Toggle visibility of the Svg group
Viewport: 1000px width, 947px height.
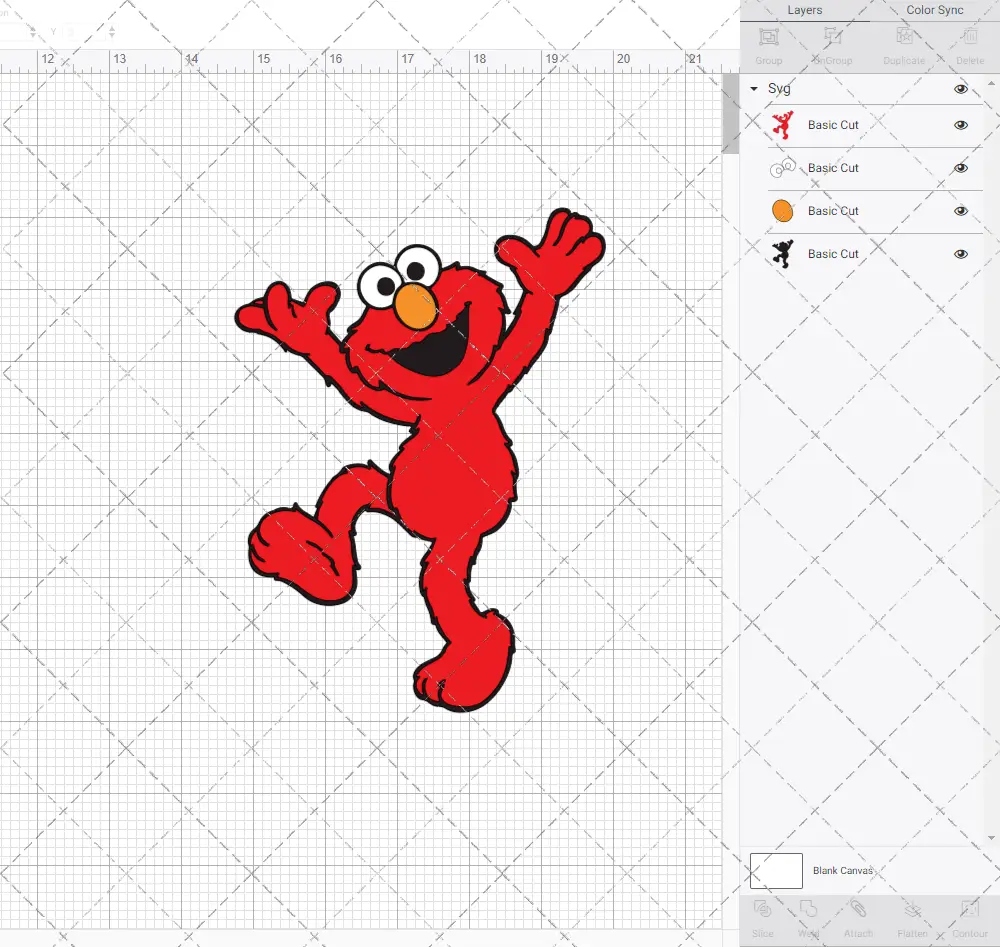coord(961,89)
